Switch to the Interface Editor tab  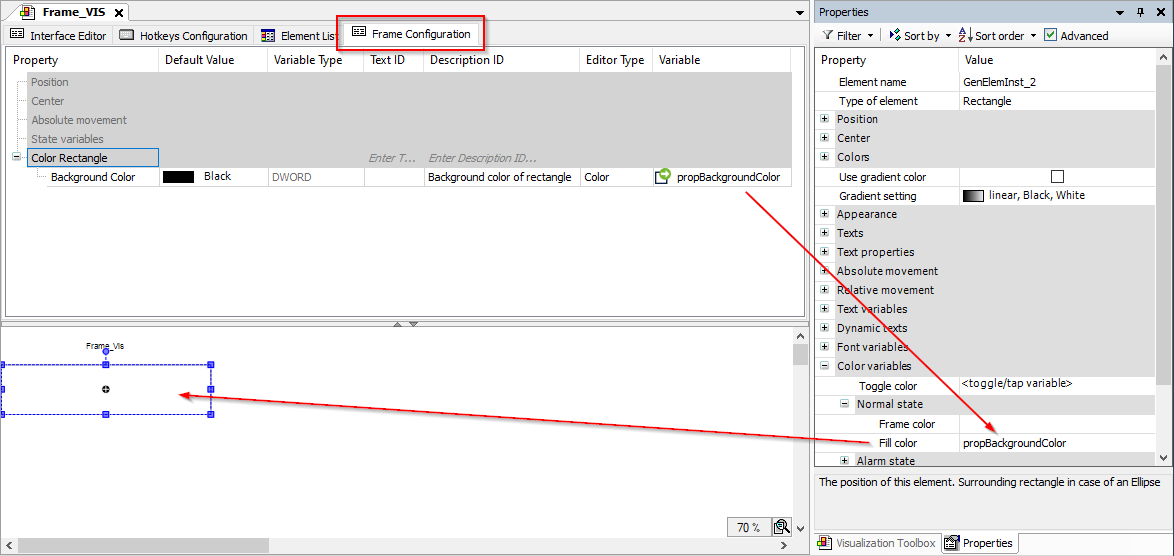[58, 35]
